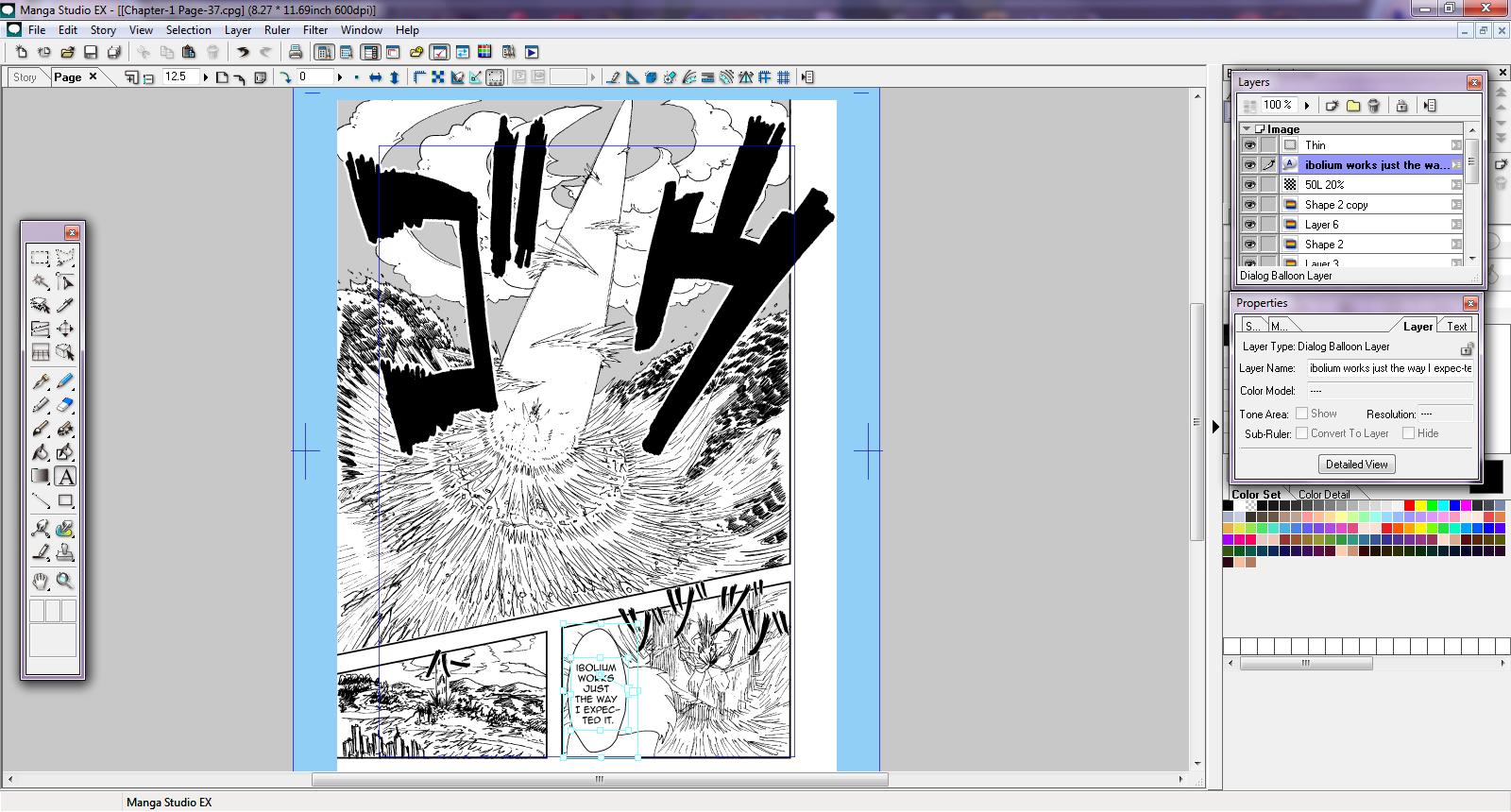This screenshot has width=1511, height=812.
Task: Collapse the Image layer group
Action: click(x=1248, y=128)
